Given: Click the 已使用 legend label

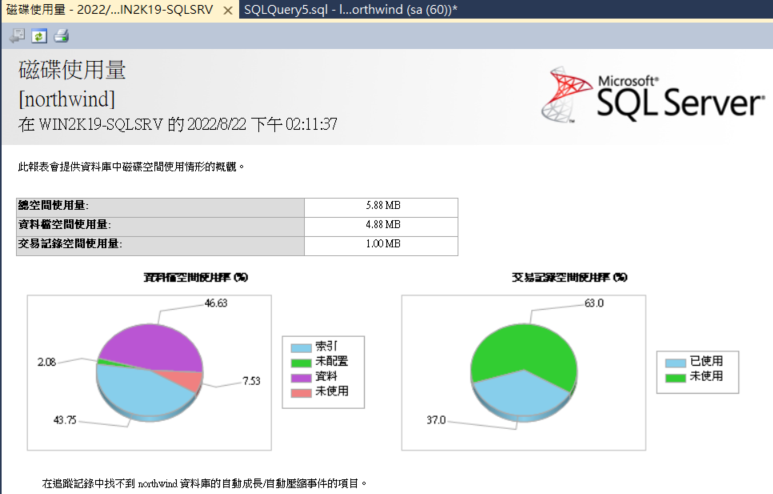Looking at the screenshot, I should (706, 361).
